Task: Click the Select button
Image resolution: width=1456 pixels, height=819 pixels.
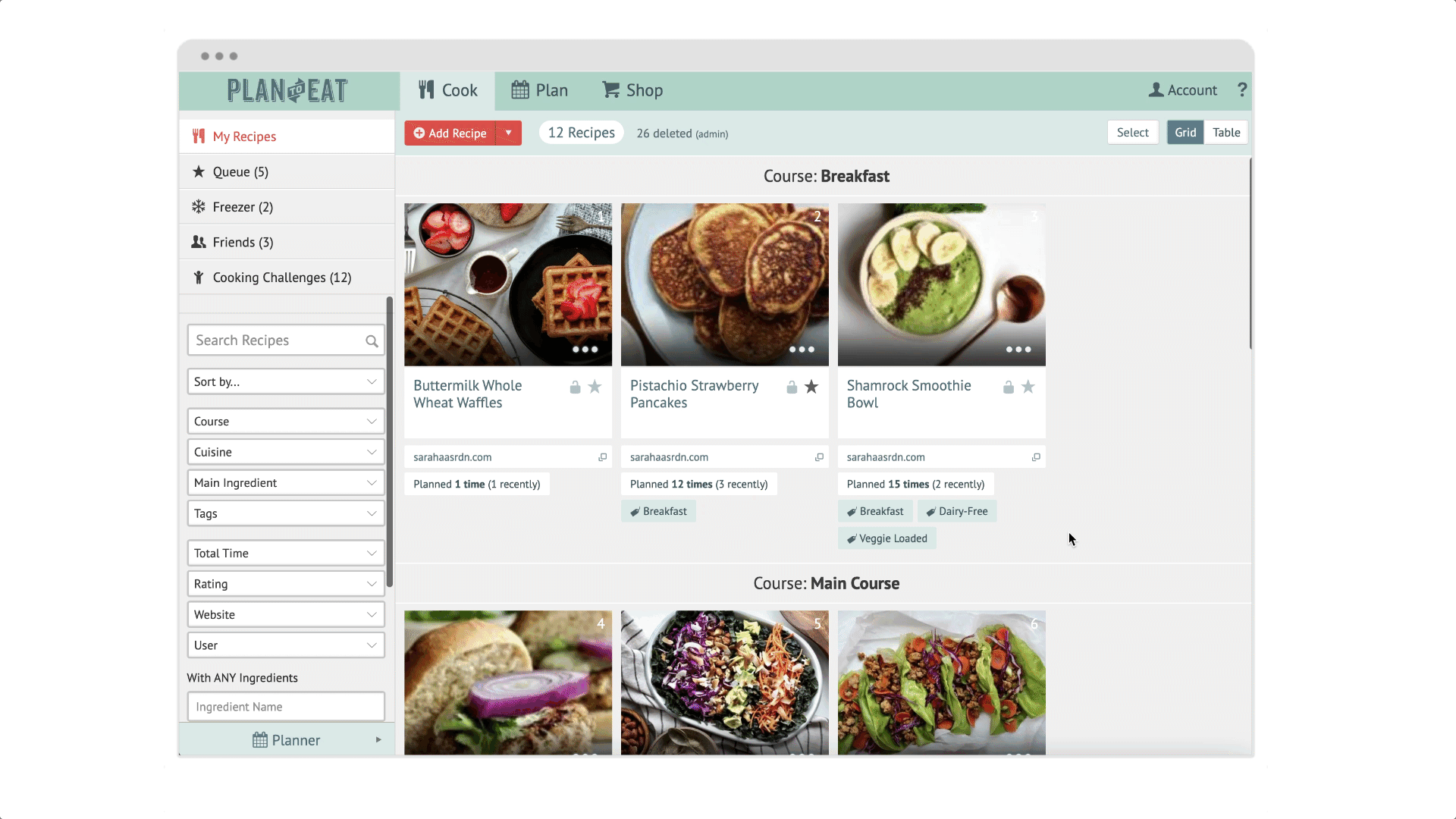Action: 1133,133
